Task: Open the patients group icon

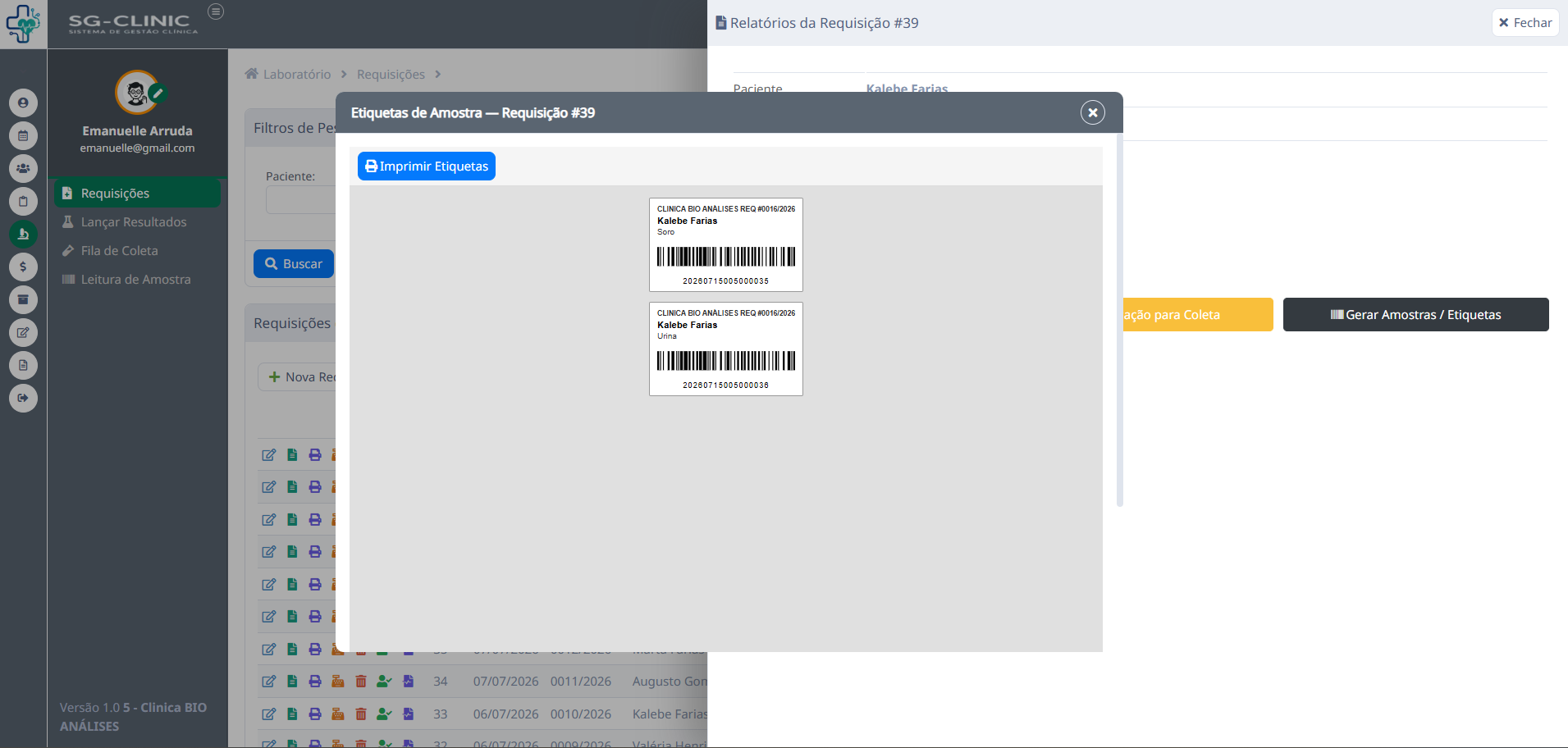Action: 23,168
